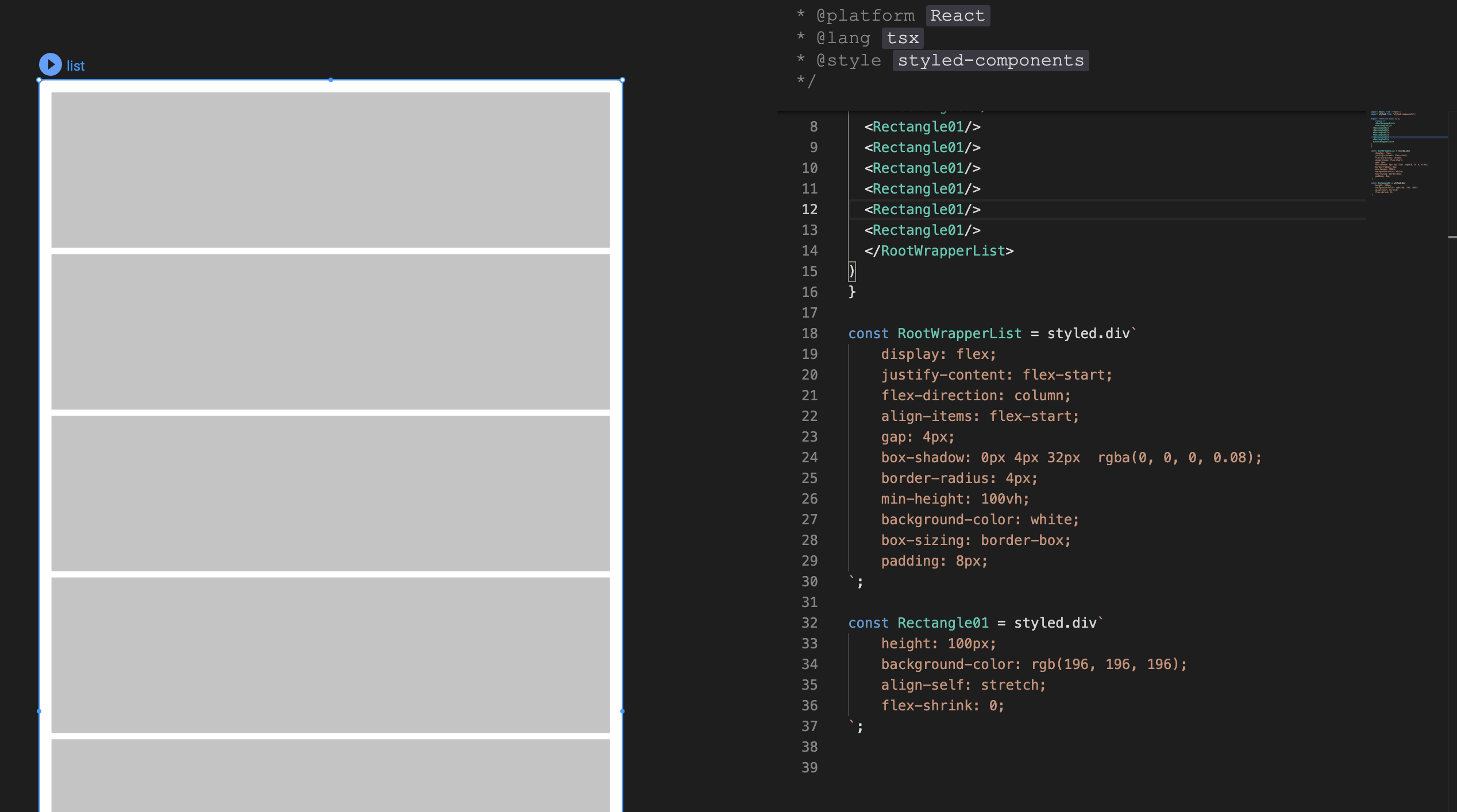Click the right-edge frame resize handle

pyautogui.click(x=622, y=711)
